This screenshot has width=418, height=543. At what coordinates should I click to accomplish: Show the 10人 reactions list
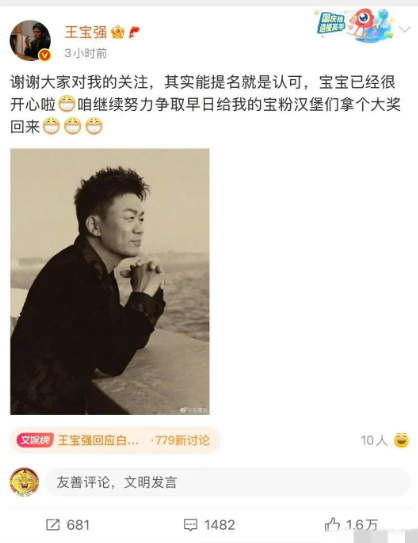[374, 440]
